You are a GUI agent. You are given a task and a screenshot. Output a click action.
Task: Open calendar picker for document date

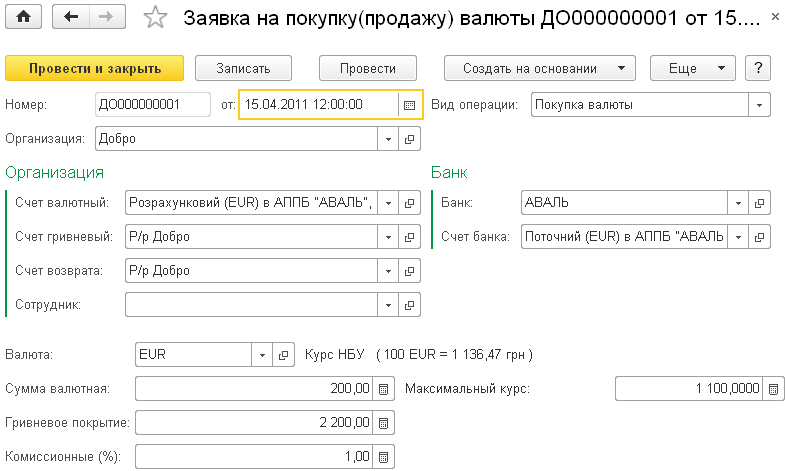pos(410,105)
